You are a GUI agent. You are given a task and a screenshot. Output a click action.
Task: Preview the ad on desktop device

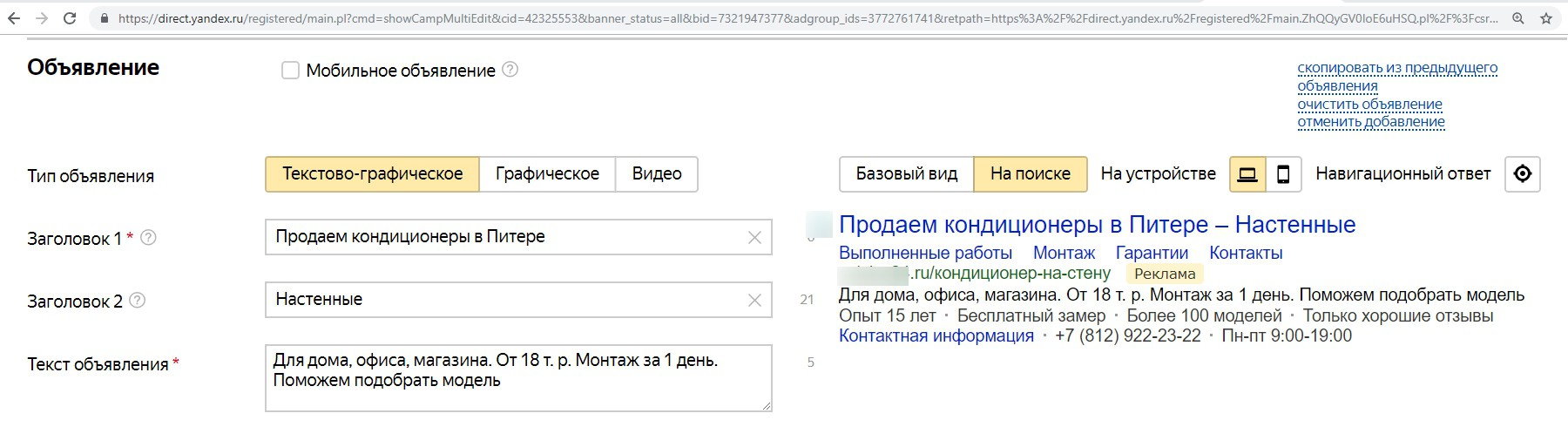pos(1247,174)
